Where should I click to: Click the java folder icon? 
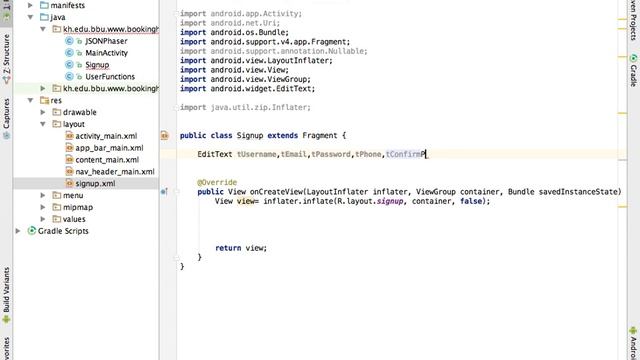[44, 17]
